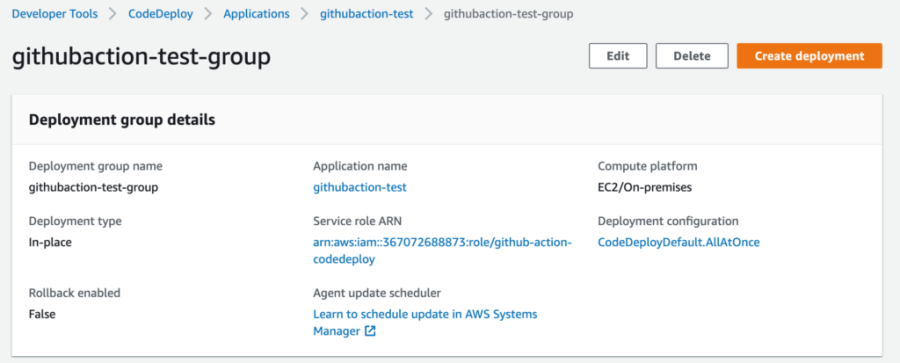Click the chevron after githubaction-test breadcrumb
This screenshot has width=900, height=363.
click(428, 14)
